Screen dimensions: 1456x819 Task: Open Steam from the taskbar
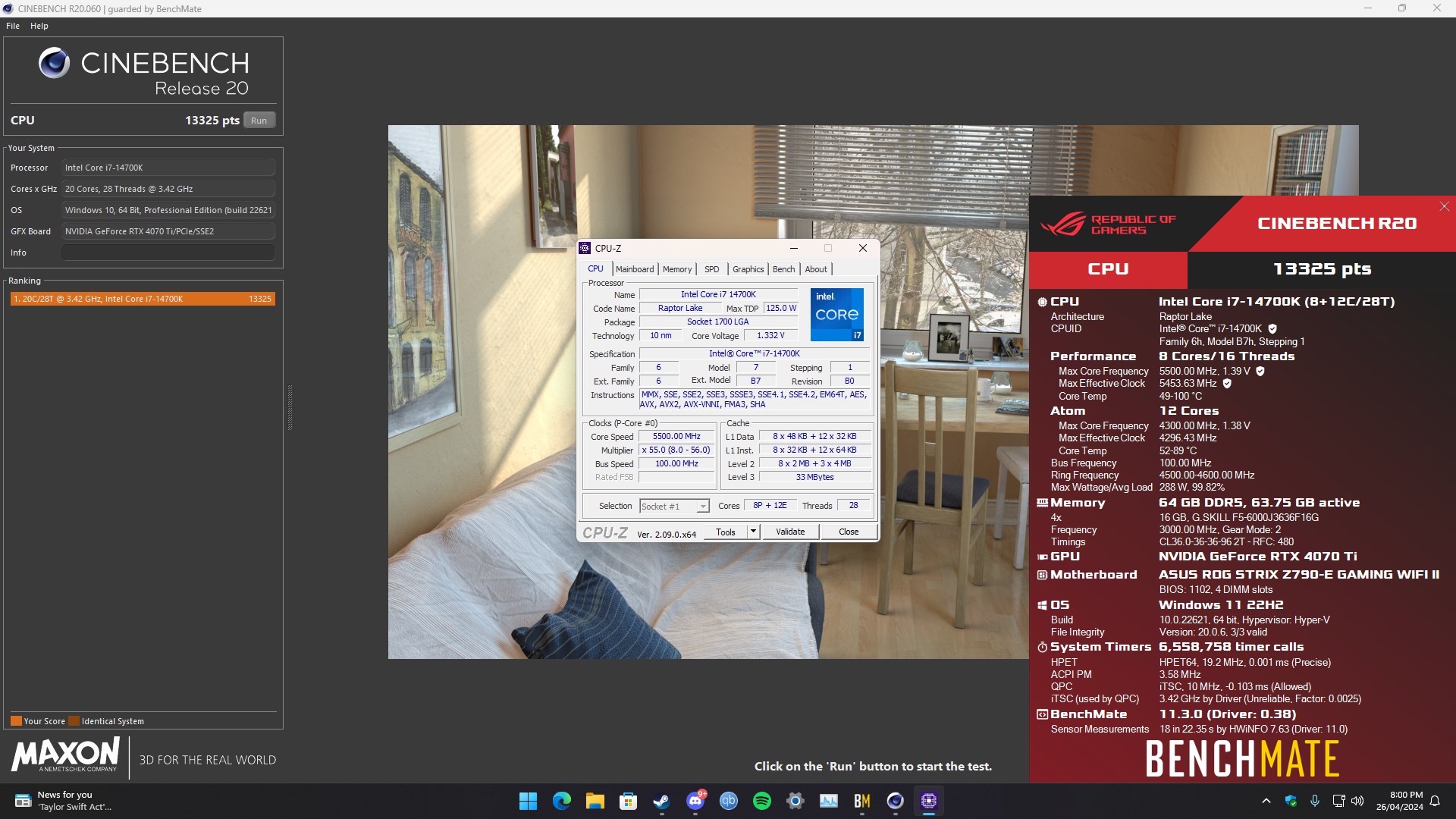(661, 801)
